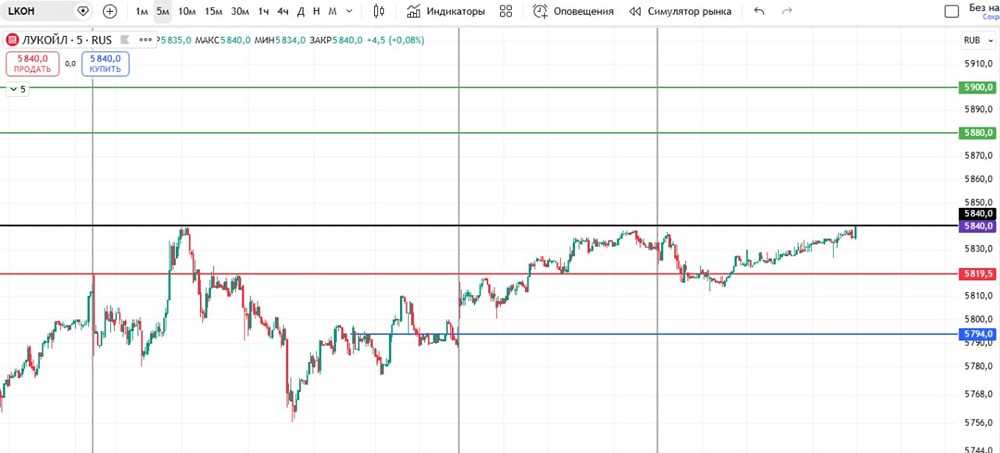Select the 15м timeframe
1000x453 pixels.
pyautogui.click(x=213, y=11)
